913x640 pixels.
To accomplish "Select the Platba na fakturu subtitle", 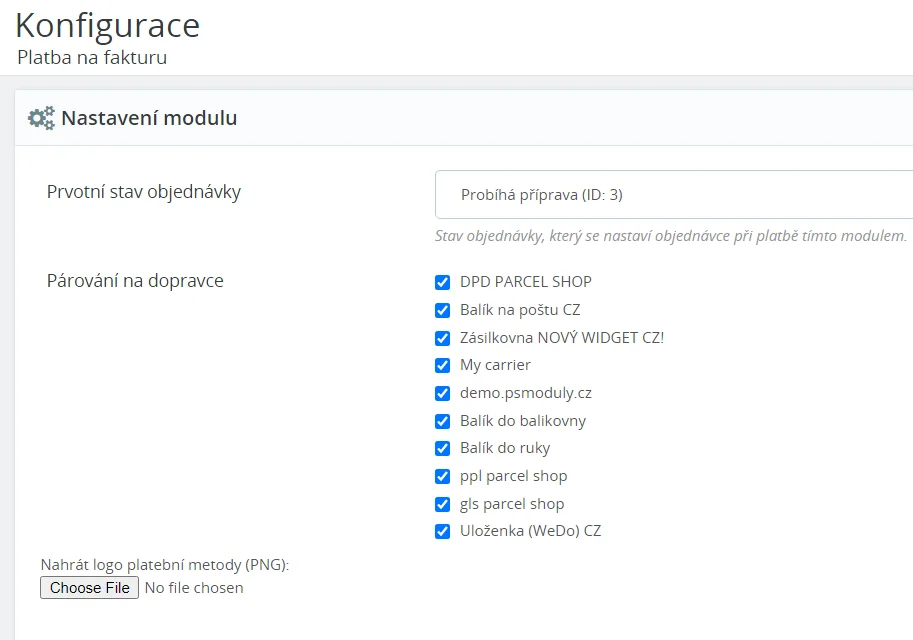I will 92,58.
